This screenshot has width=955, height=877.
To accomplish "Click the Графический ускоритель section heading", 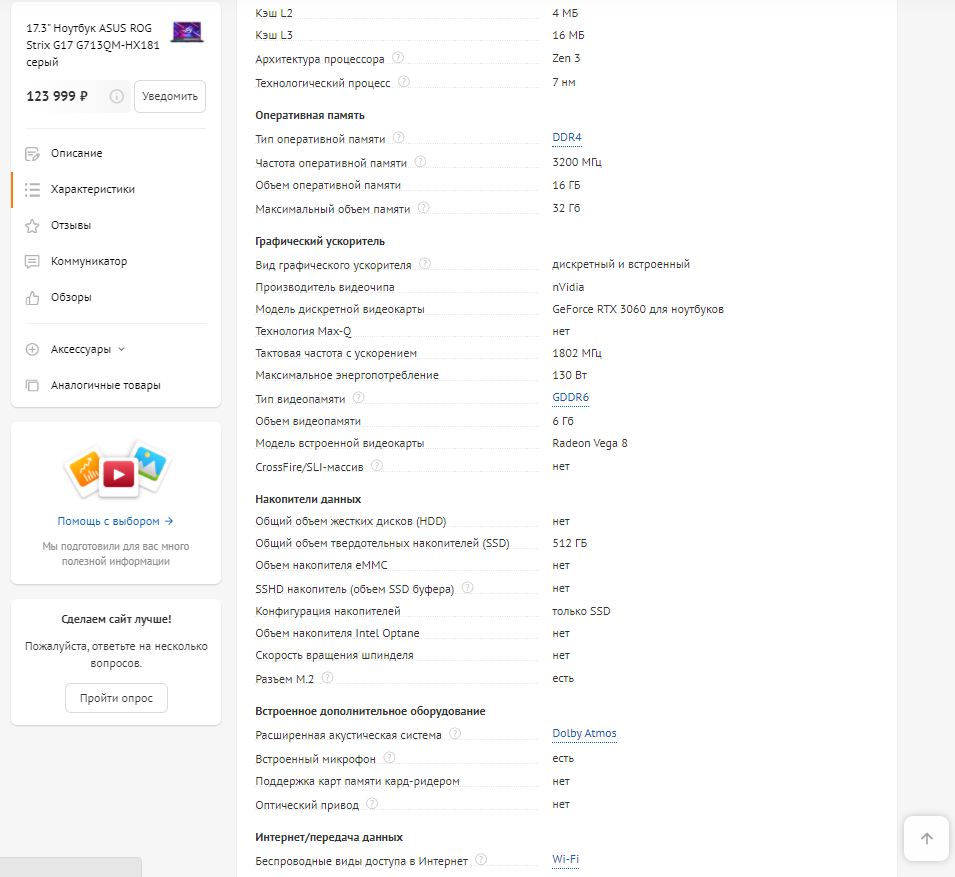I will [x=320, y=242].
